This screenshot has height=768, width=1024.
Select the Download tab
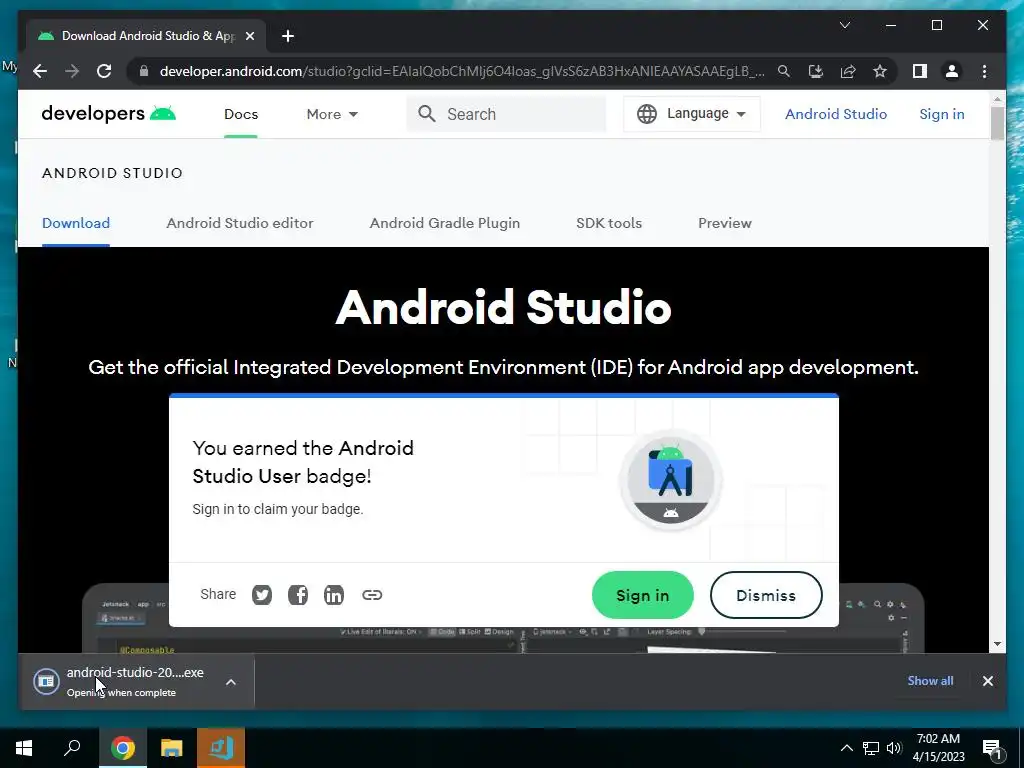pyautogui.click(x=76, y=223)
